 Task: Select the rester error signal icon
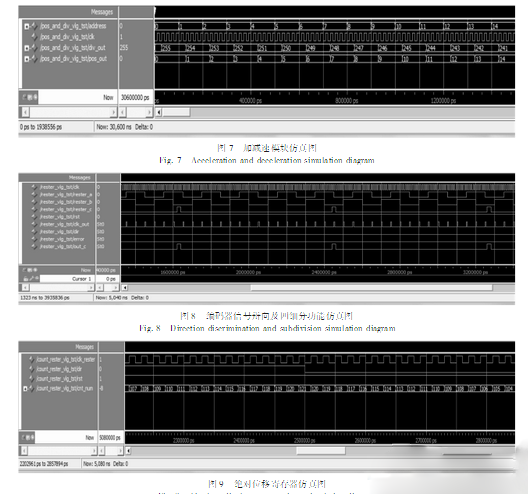click(x=34, y=239)
